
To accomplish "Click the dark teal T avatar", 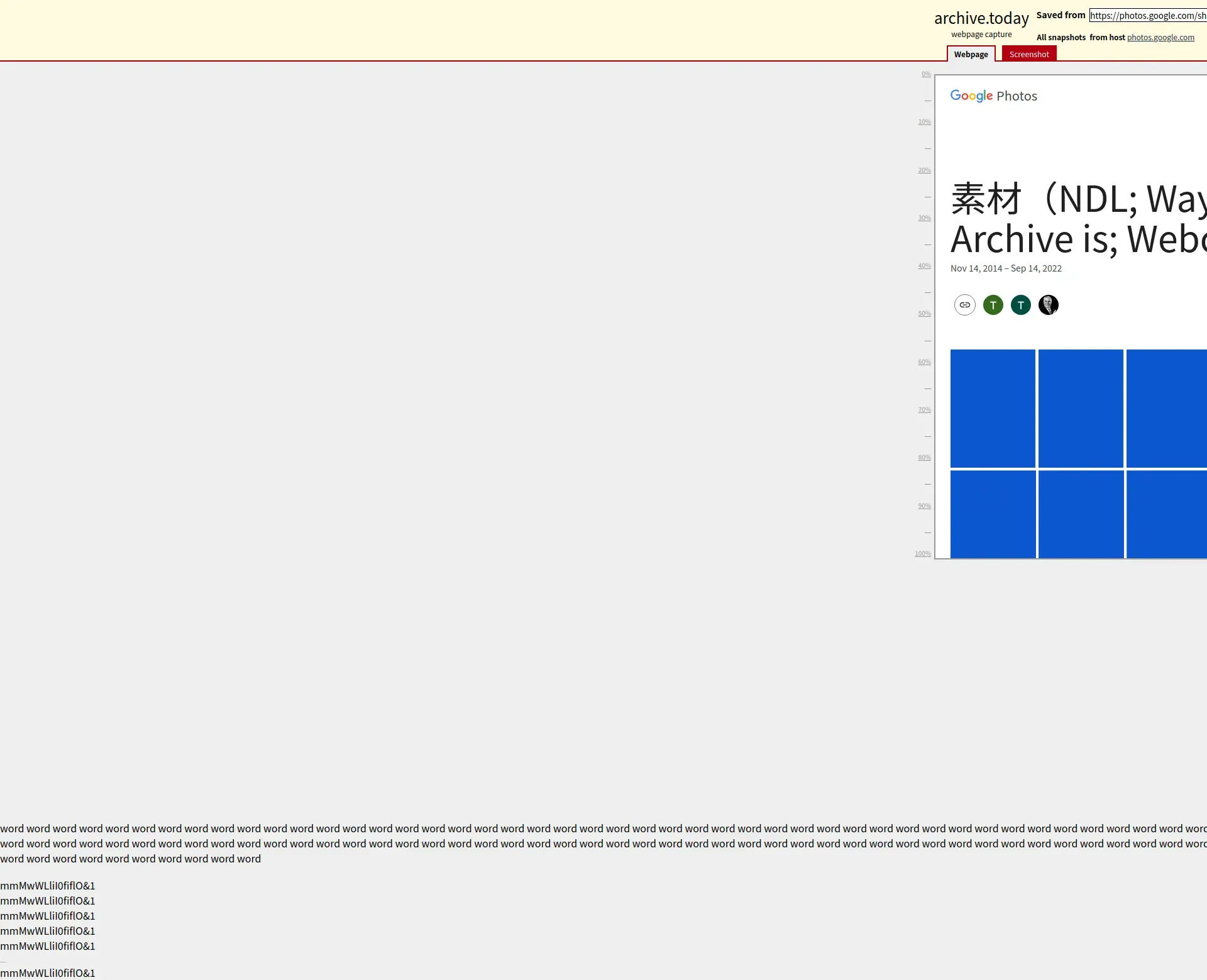I will [1020, 305].
